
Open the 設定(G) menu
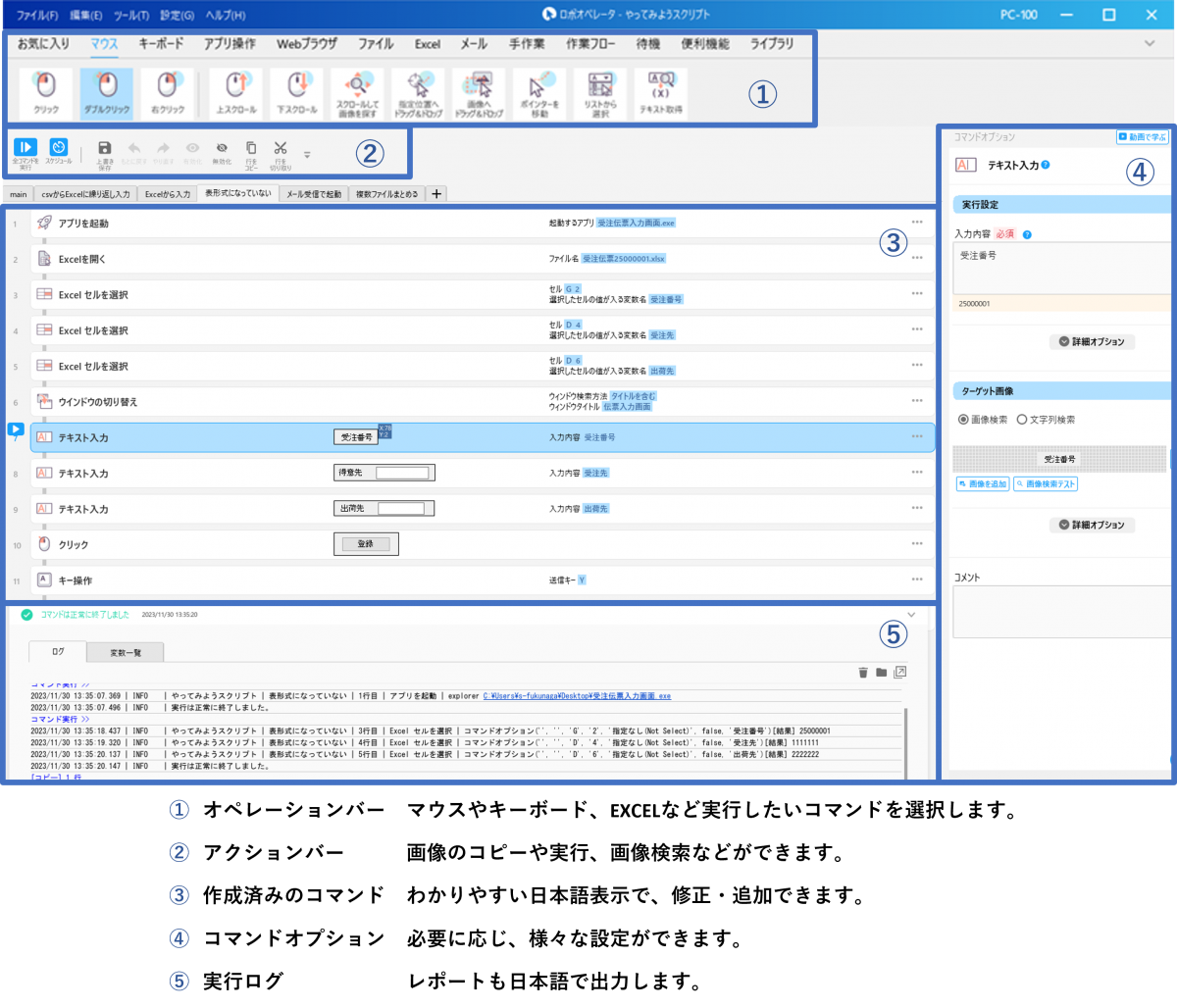point(178,15)
